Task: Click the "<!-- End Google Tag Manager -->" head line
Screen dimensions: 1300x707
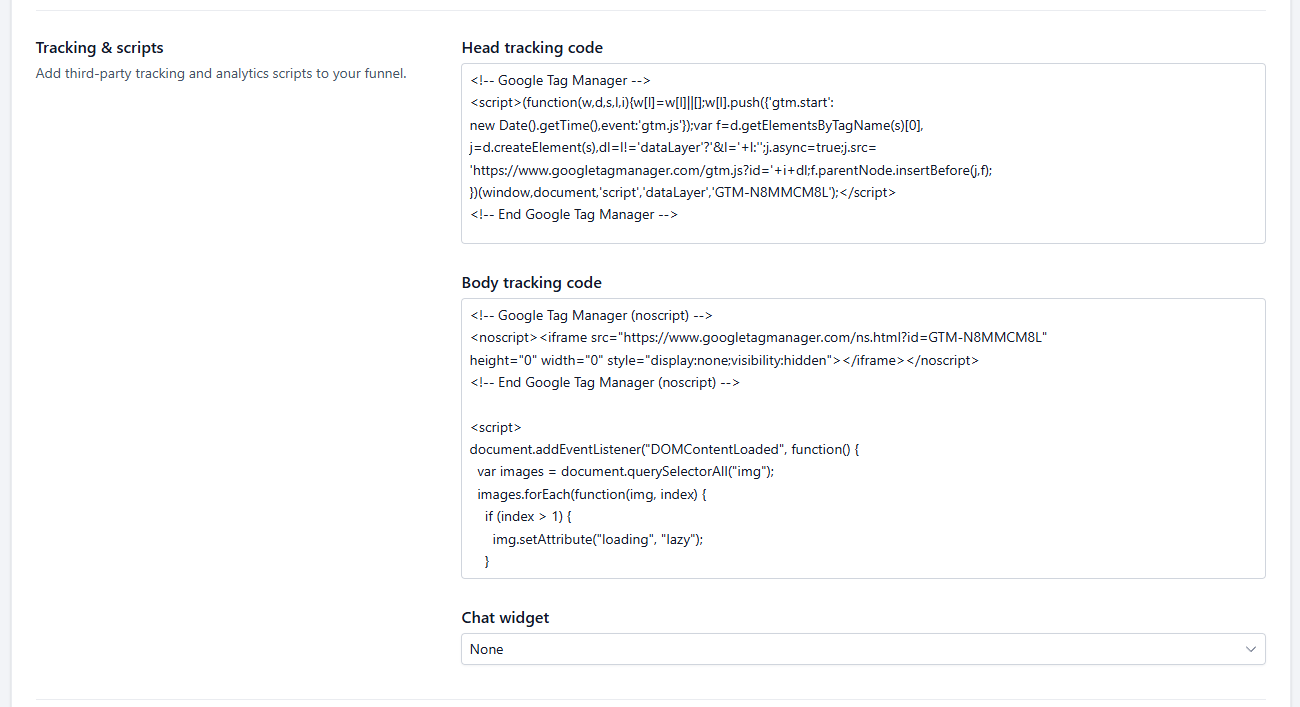Action: (x=574, y=214)
